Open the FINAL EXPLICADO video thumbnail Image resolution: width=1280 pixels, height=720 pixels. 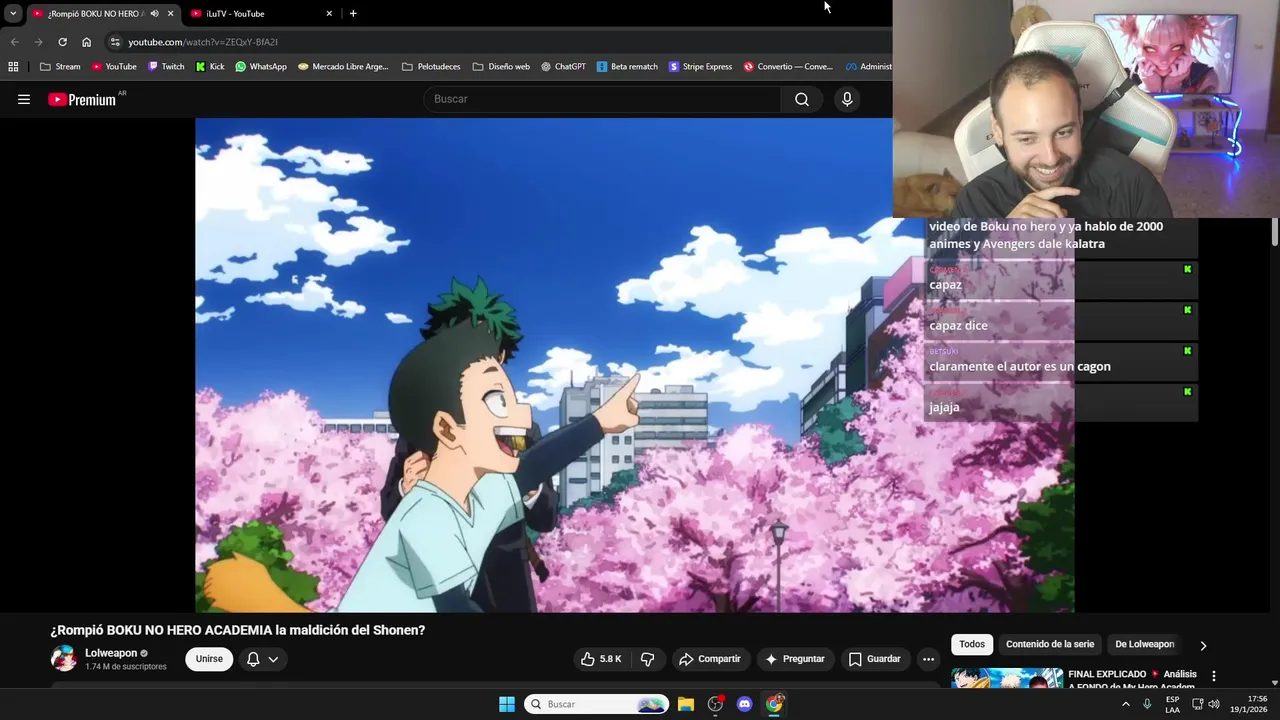(1006, 679)
